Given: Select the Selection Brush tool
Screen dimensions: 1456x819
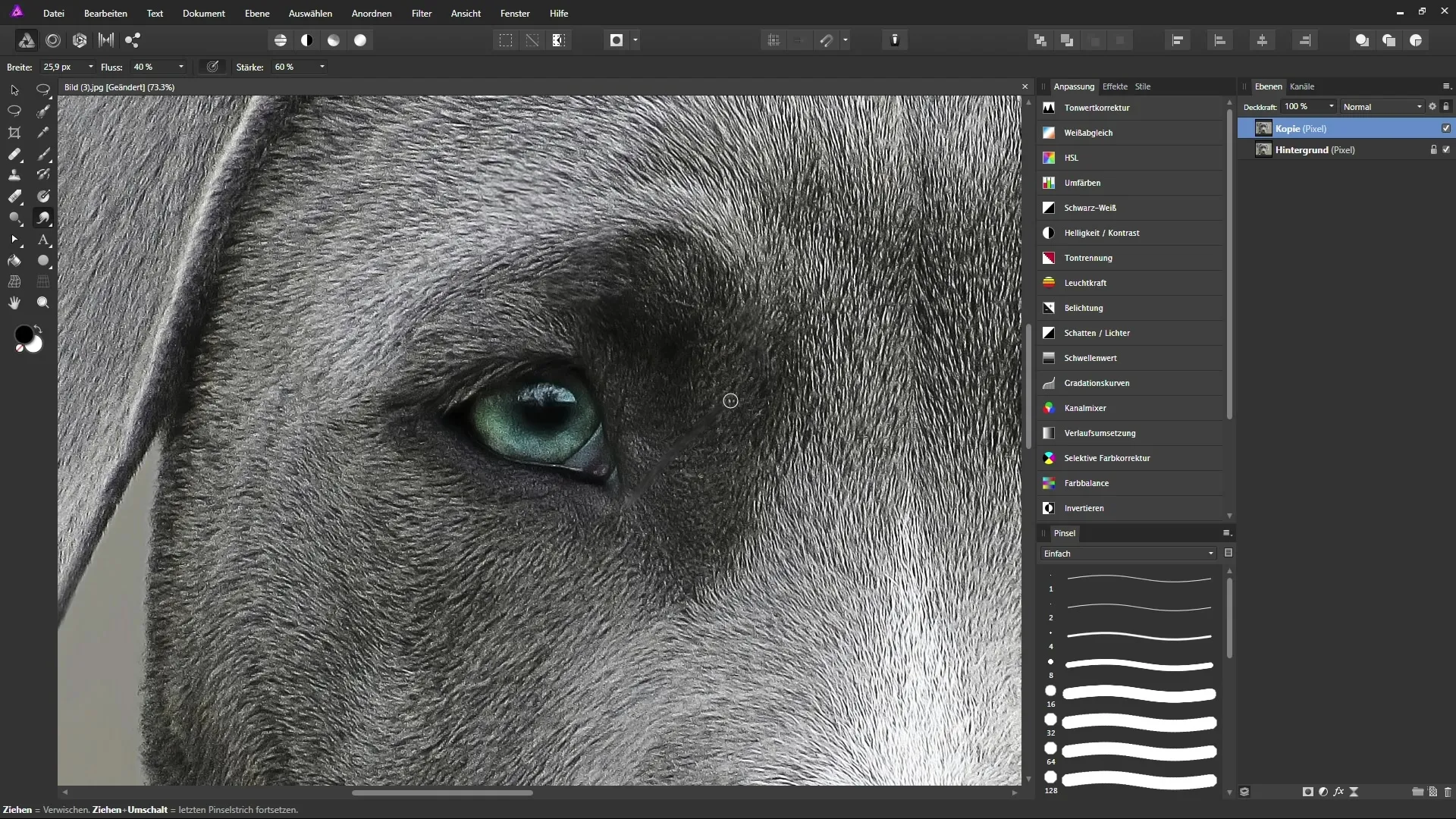Looking at the screenshot, I should [x=43, y=111].
